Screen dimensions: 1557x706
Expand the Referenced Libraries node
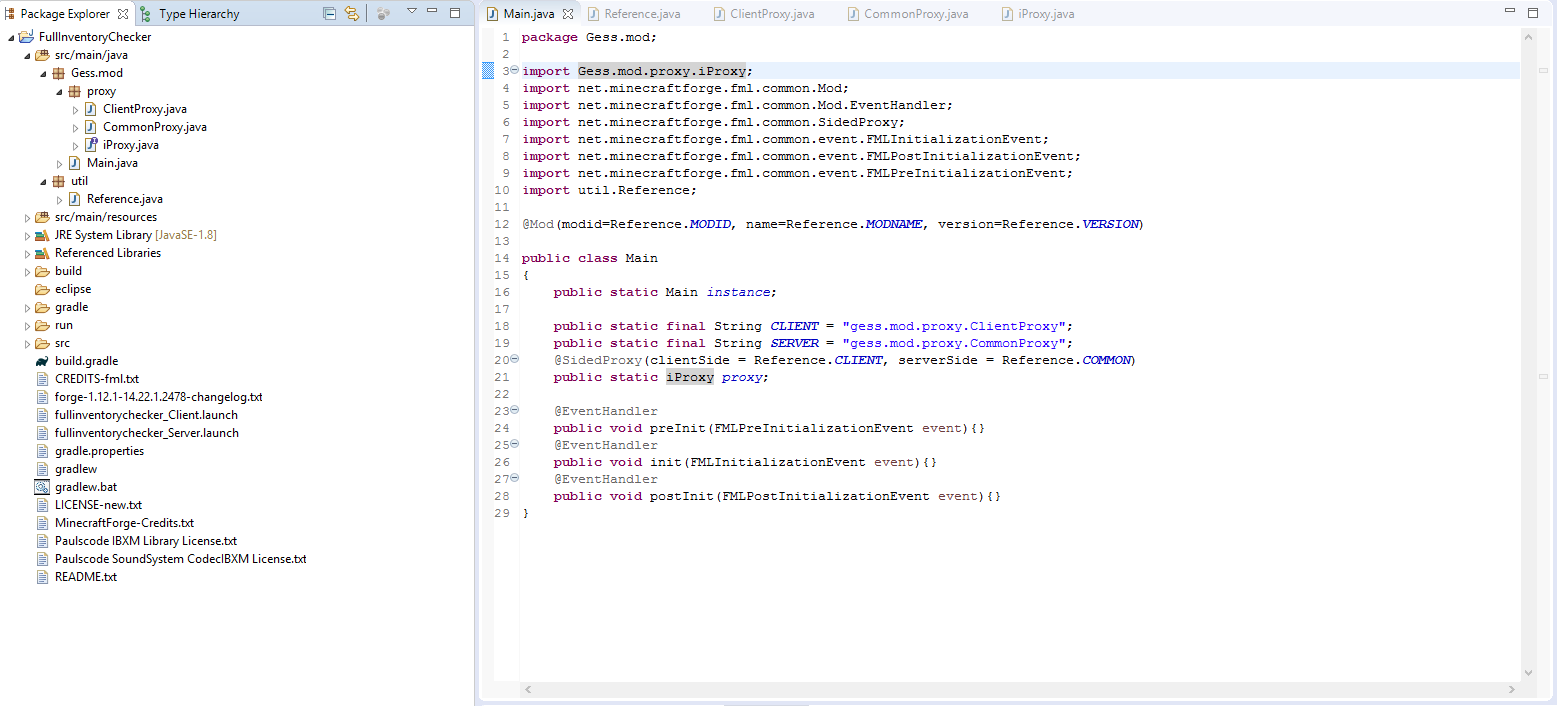pyautogui.click(x=28, y=253)
